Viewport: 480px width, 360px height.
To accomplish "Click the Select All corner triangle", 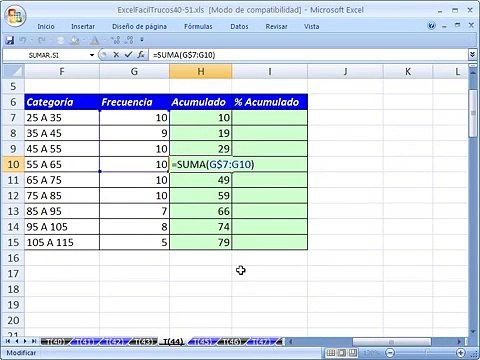I will tap(13, 71).
